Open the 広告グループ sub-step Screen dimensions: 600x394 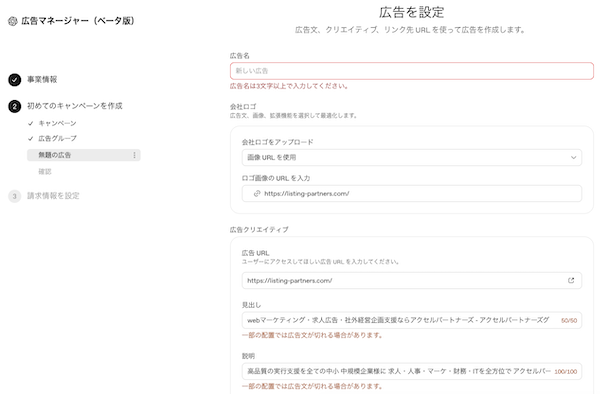click(x=57, y=138)
